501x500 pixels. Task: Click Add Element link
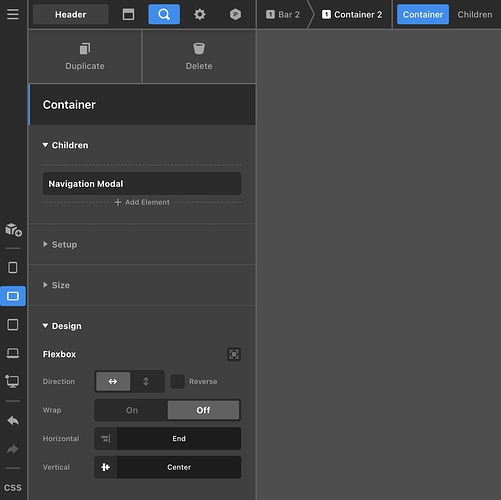pyautogui.click(x=142, y=202)
